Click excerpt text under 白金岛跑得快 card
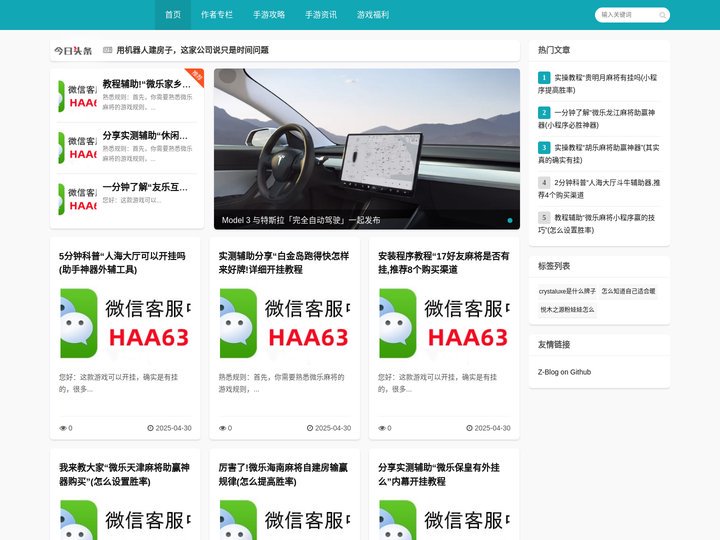 (281, 383)
